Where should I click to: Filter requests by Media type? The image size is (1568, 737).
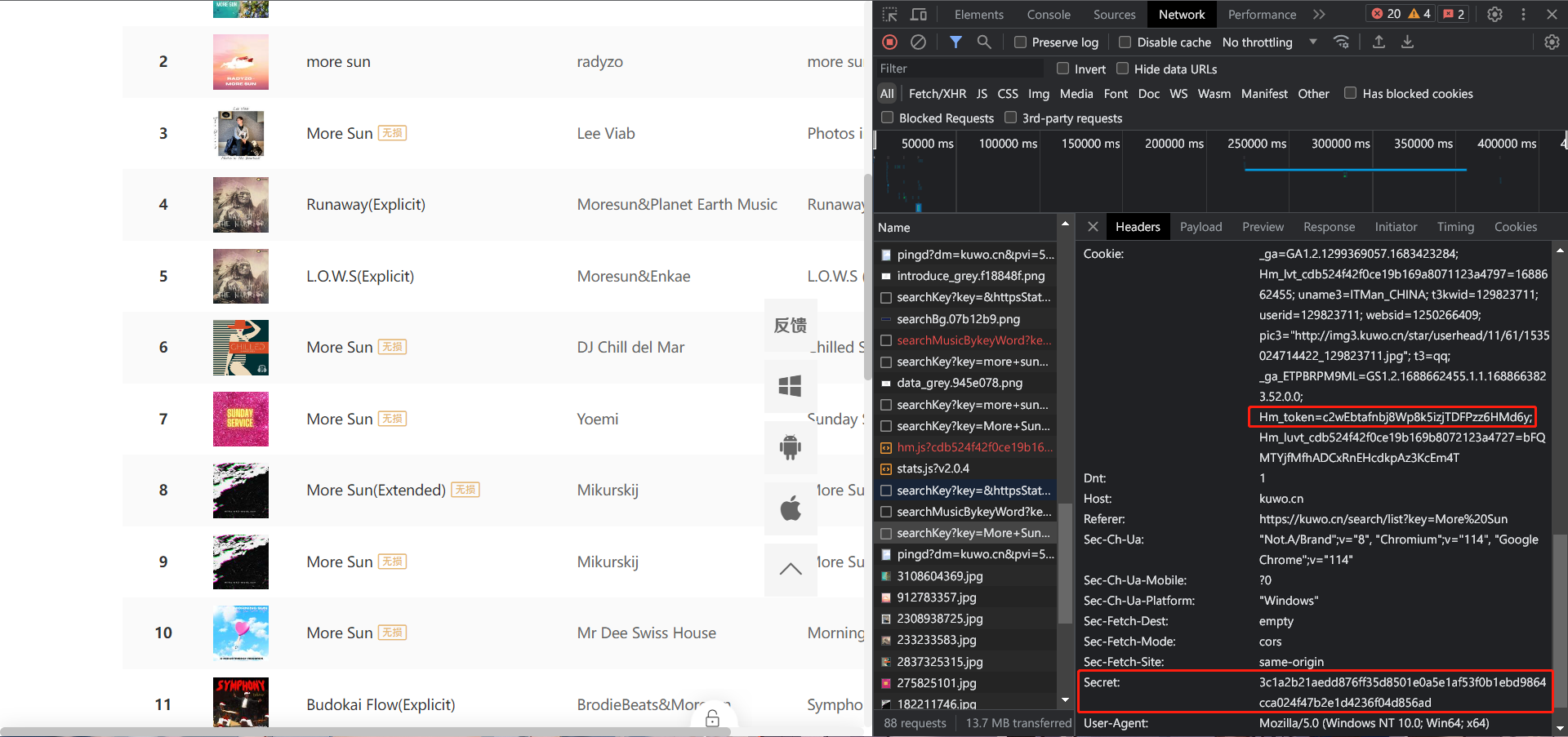coord(1076,94)
